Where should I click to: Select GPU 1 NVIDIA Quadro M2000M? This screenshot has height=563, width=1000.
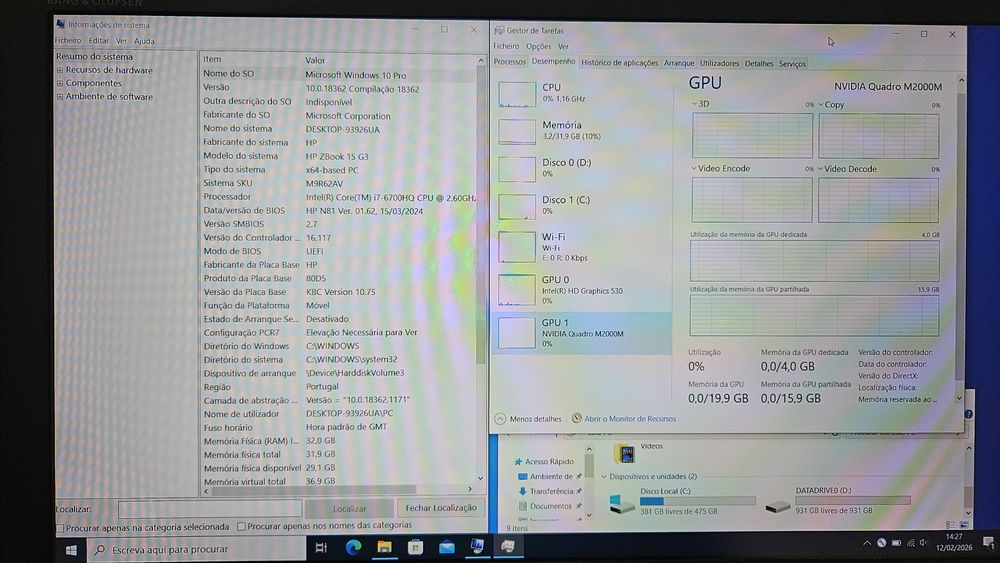click(581, 332)
